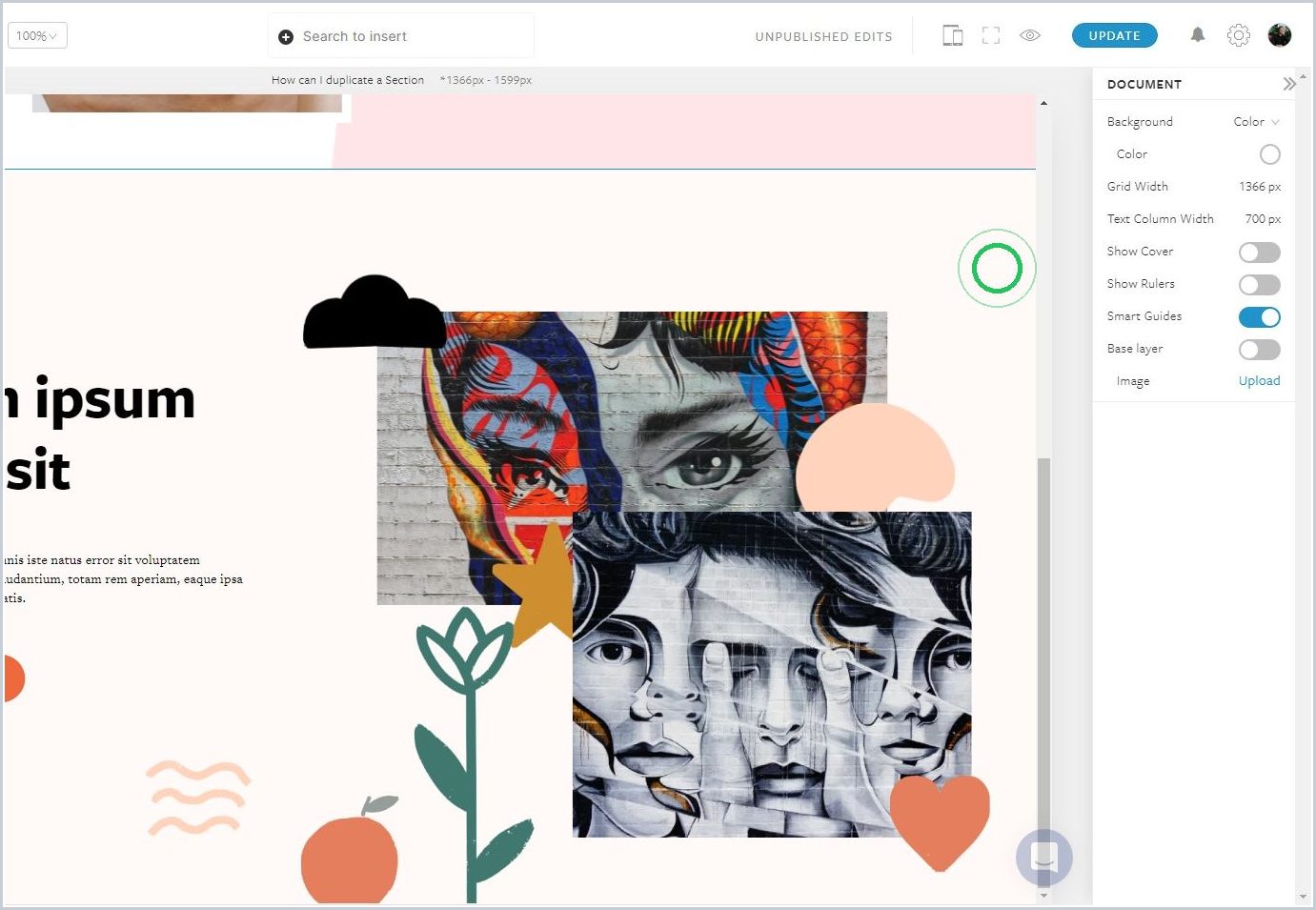The image size is (1316, 910).
Task: Click the plus icon beside Search to insert
Action: [286, 37]
